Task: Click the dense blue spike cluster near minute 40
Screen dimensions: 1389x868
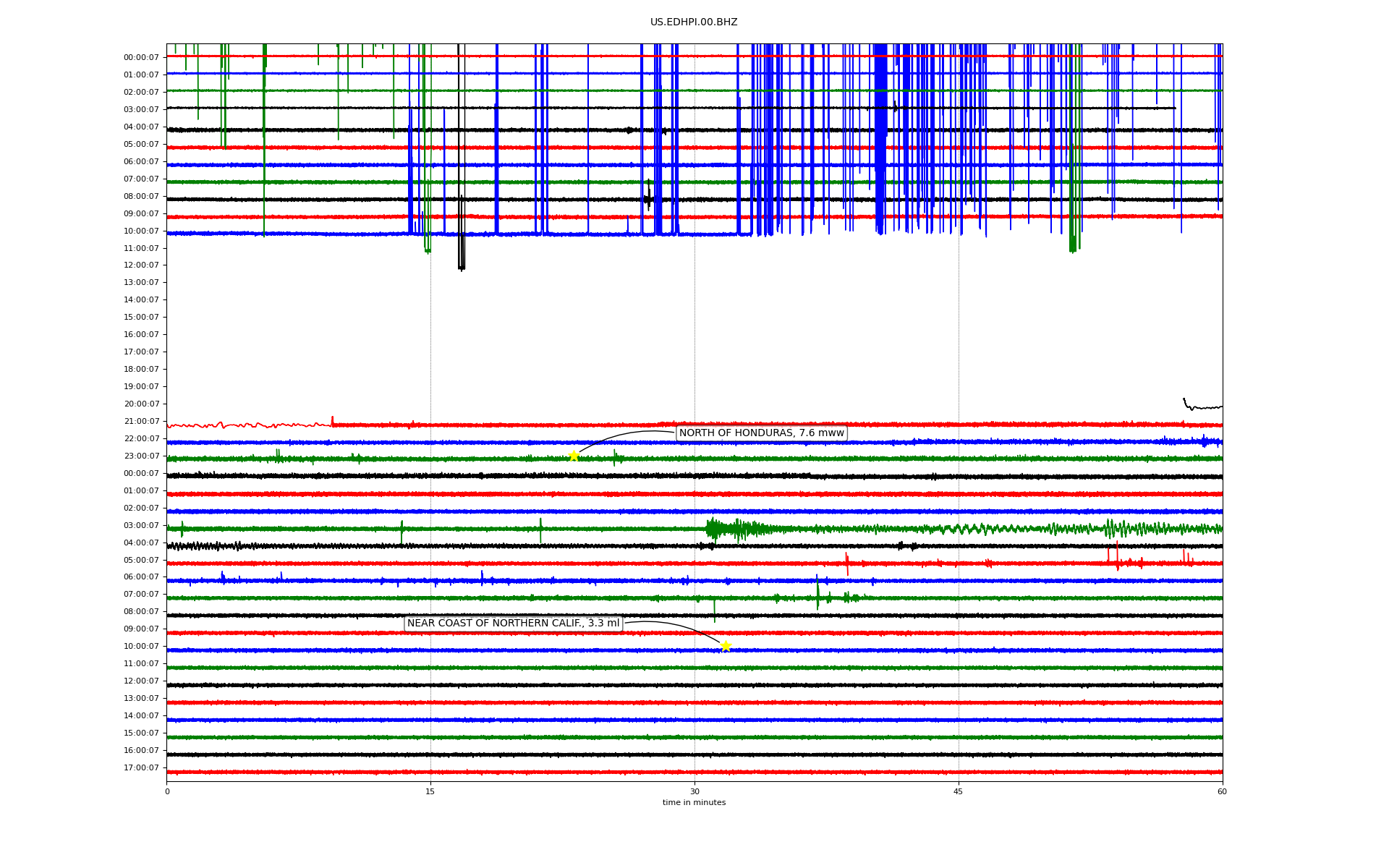Action: click(880, 145)
